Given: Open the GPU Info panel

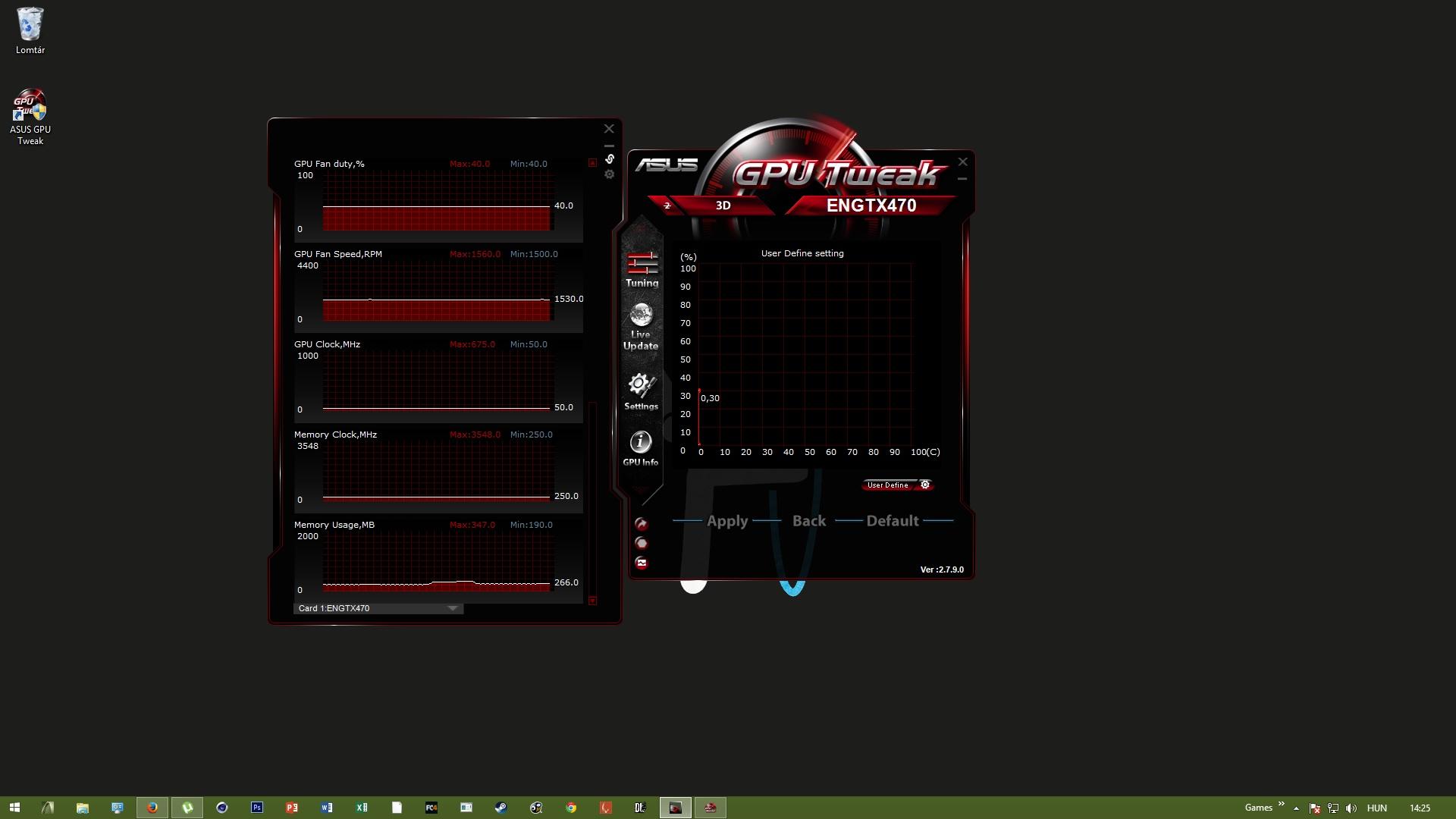Looking at the screenshot, I should click(641, 448).
